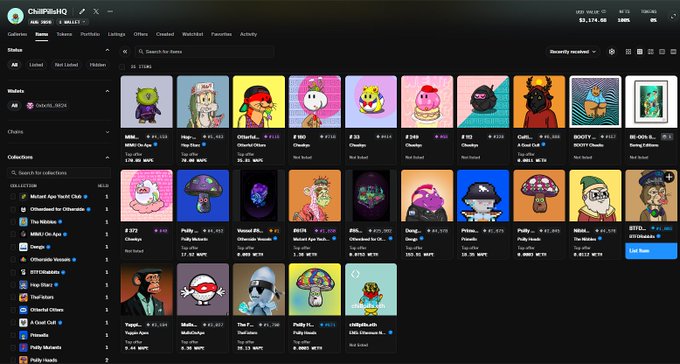Tick the select-all checkbox beside the items count
The width and height of the screenshot is (680, 364).
pyautogui.click(x=123, y=67)
